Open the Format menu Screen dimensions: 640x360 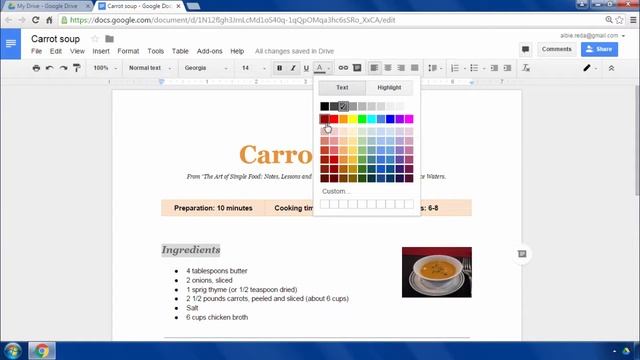pyautogui.click(x=128, y=51)
